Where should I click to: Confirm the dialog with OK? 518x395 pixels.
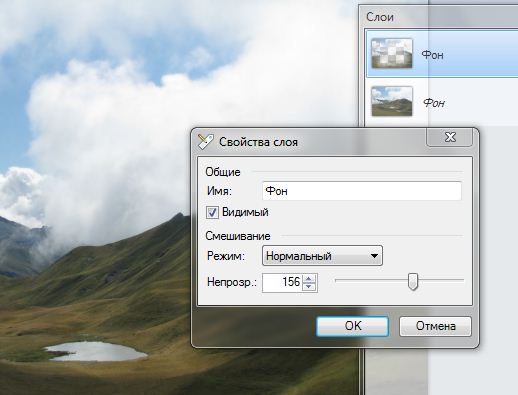(352, 326)
